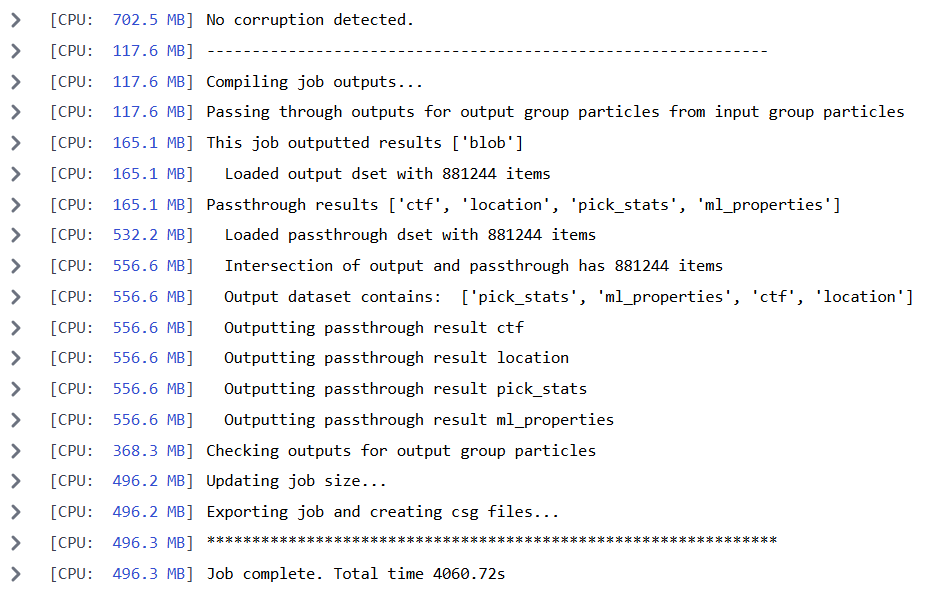Expand the 'Updating job size' log line

[16, 481]
